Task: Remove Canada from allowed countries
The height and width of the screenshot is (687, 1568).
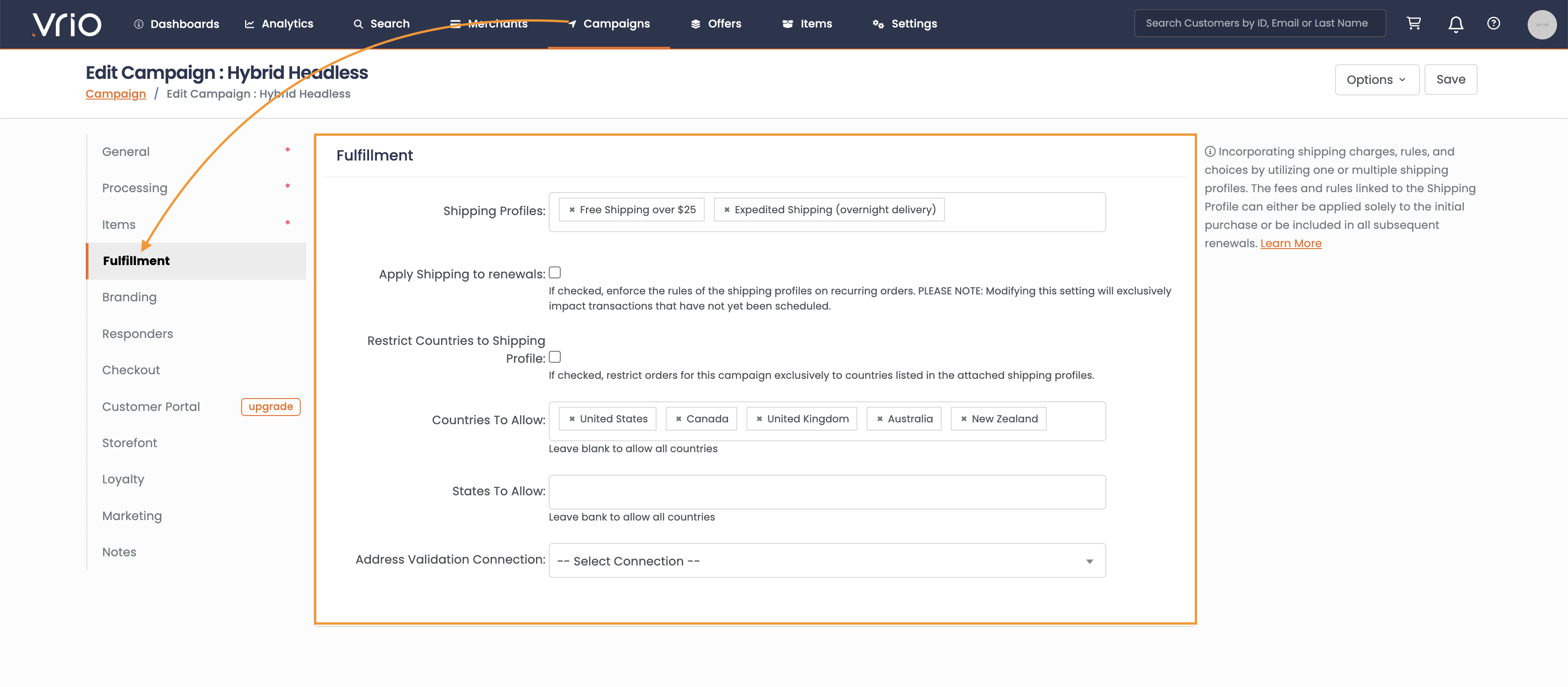Action: click(678, 419)
